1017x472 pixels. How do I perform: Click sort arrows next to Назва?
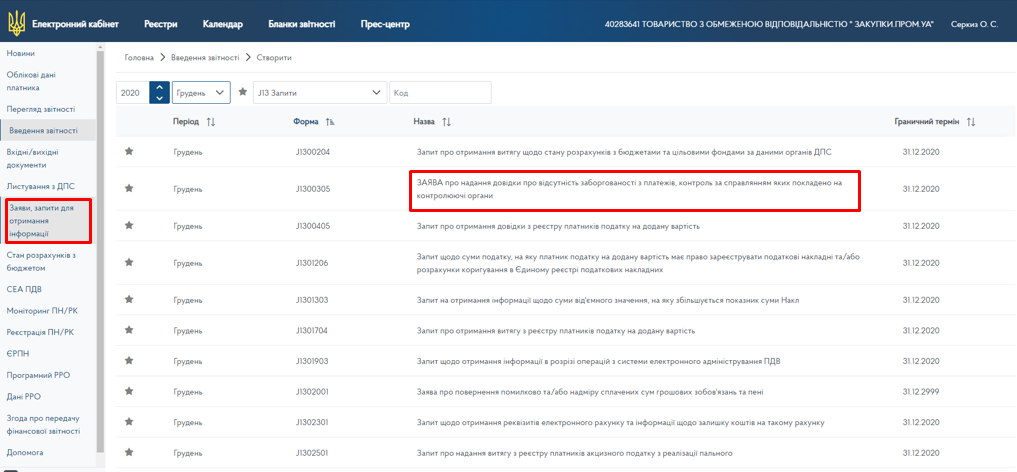tap(447, 122)
